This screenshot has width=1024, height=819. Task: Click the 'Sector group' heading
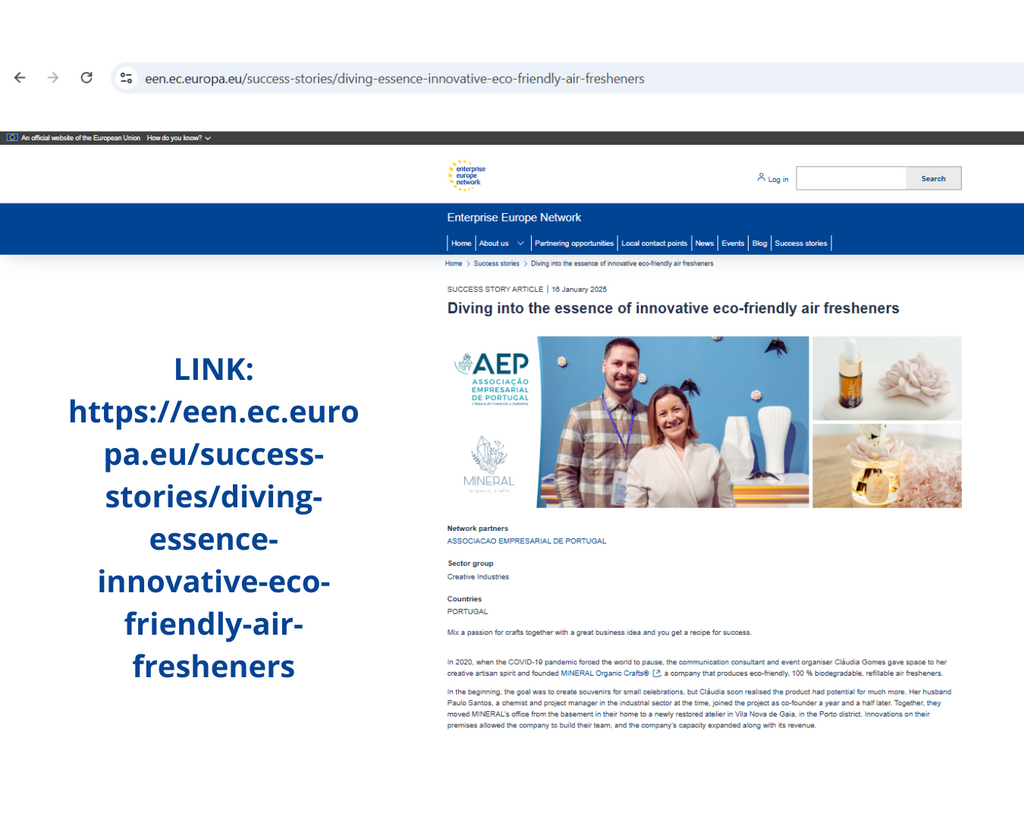tap(470, 563)
